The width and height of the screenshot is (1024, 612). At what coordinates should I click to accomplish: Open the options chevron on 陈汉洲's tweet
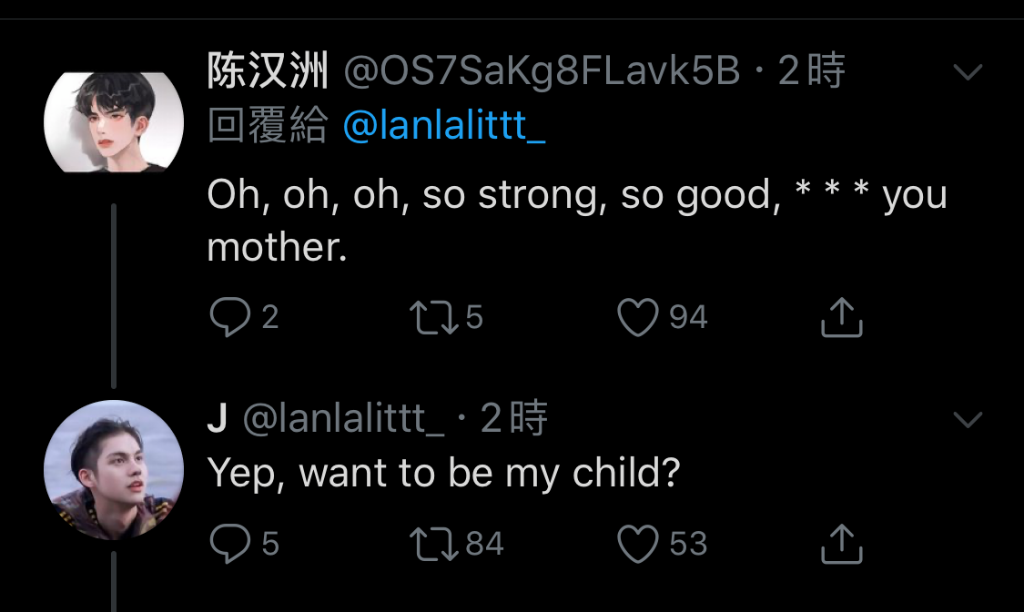967,71
